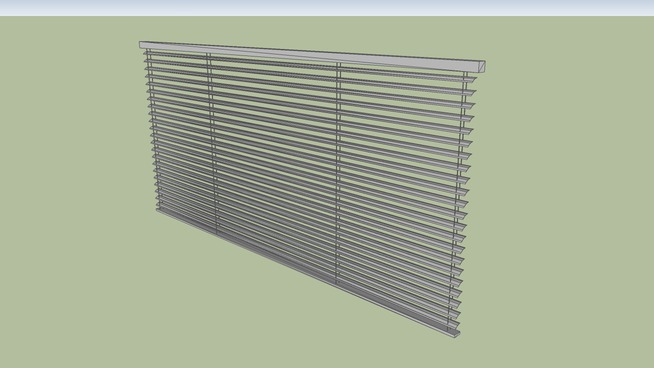Click the bottom-left corner of the blind
Screen dimensions: 654x368
[158, 210]
